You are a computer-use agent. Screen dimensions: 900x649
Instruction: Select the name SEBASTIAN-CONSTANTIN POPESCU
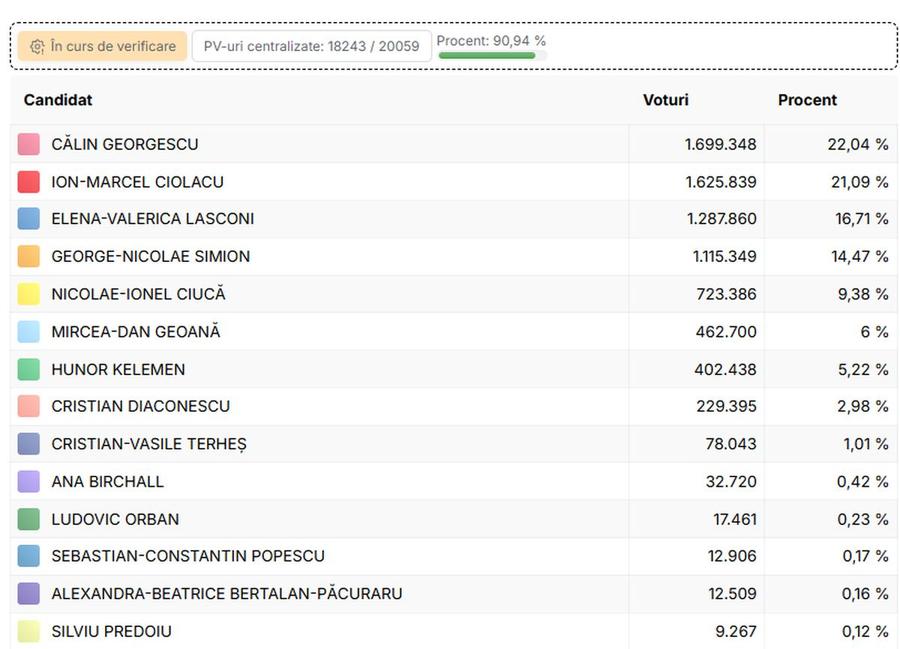188,556
